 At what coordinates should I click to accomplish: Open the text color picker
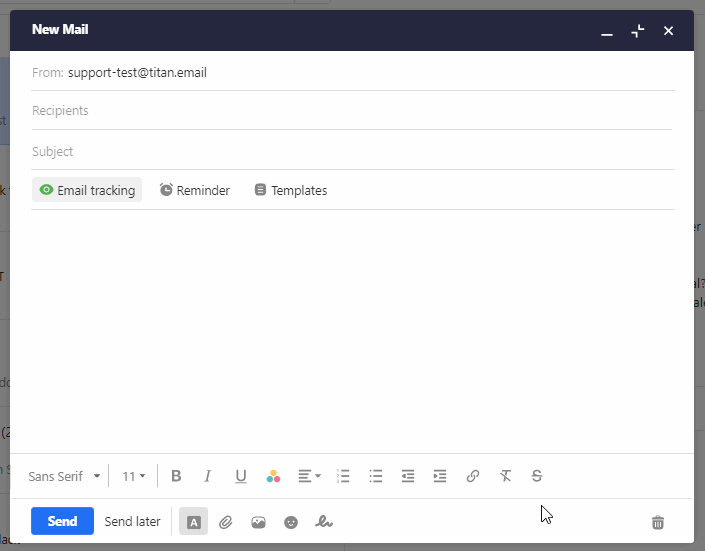click(273, 476)
